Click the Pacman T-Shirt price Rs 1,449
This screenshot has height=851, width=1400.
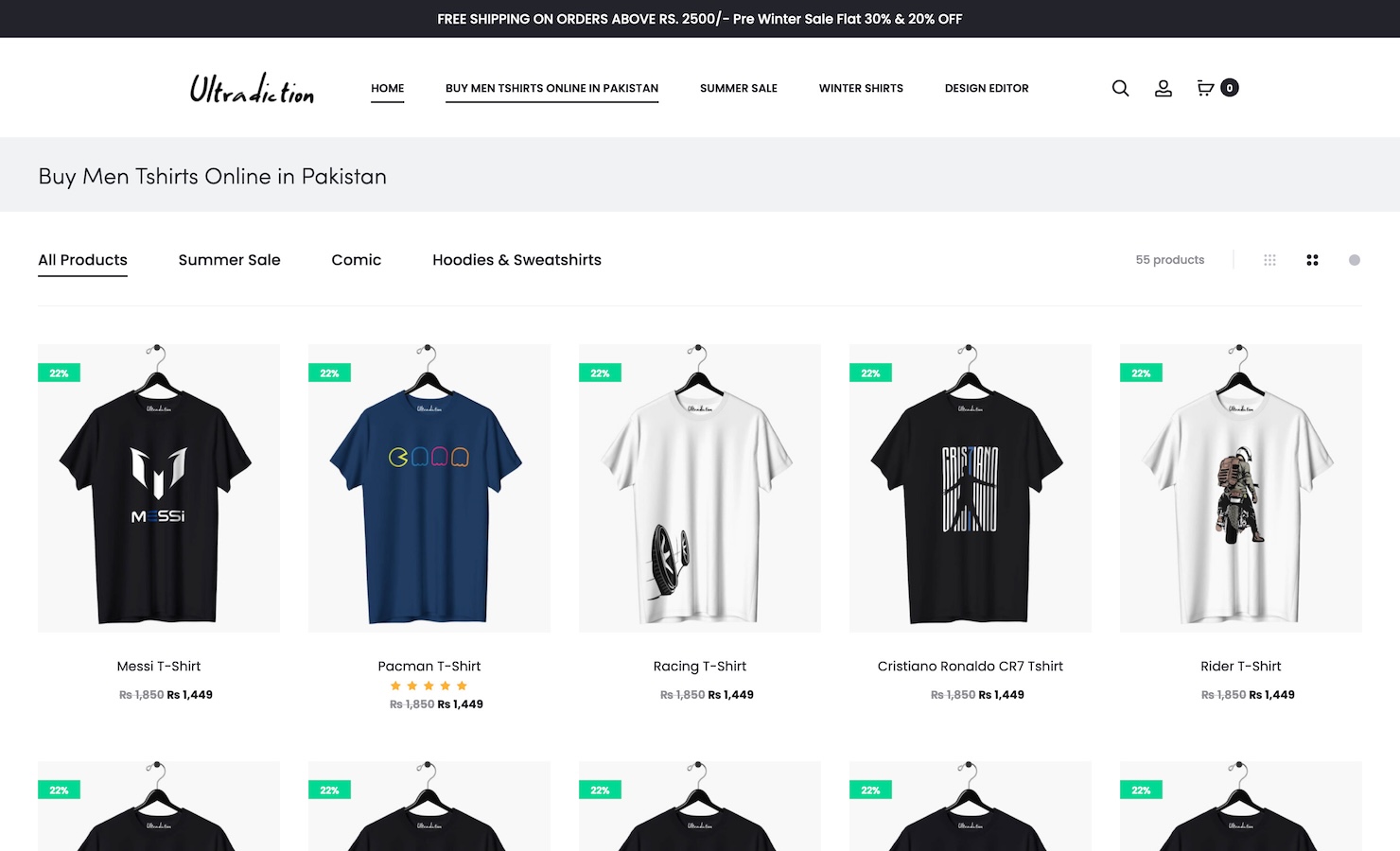pyautogui.click(x=461, y=704)
